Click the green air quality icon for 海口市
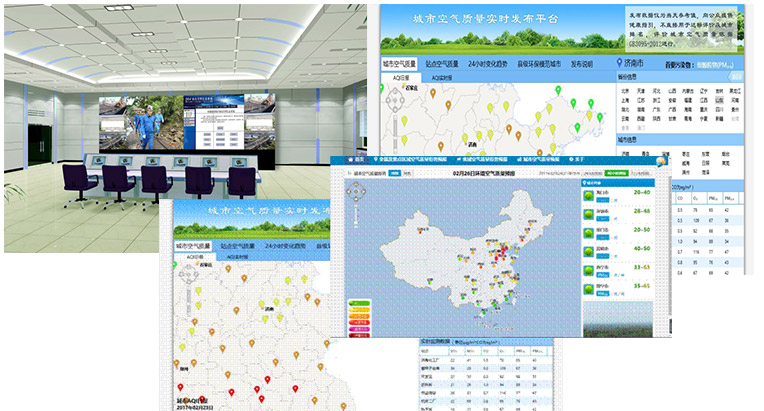The image size is (764, 411). coord(586,196)
